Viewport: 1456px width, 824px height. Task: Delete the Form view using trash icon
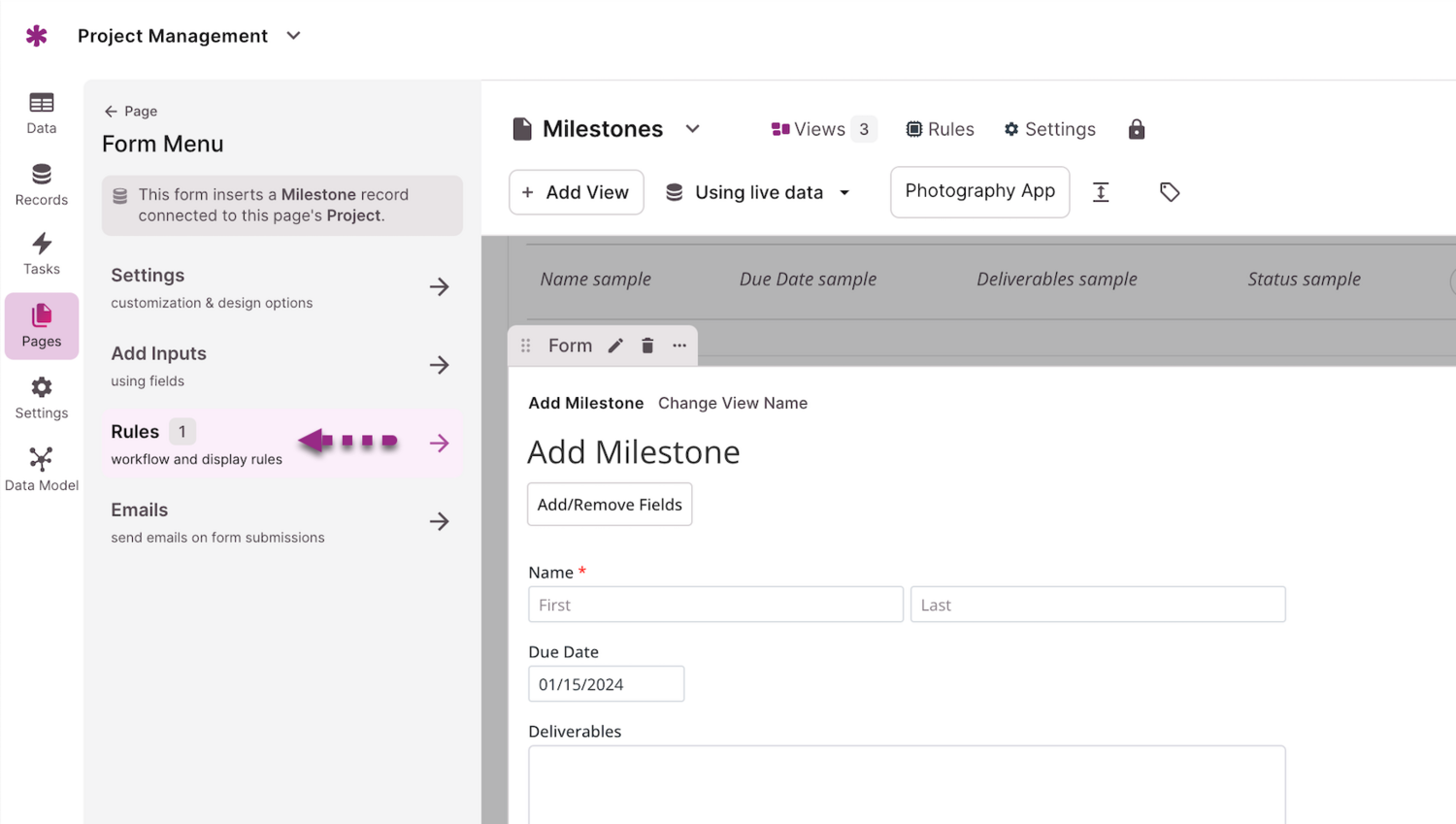[647, 346]
